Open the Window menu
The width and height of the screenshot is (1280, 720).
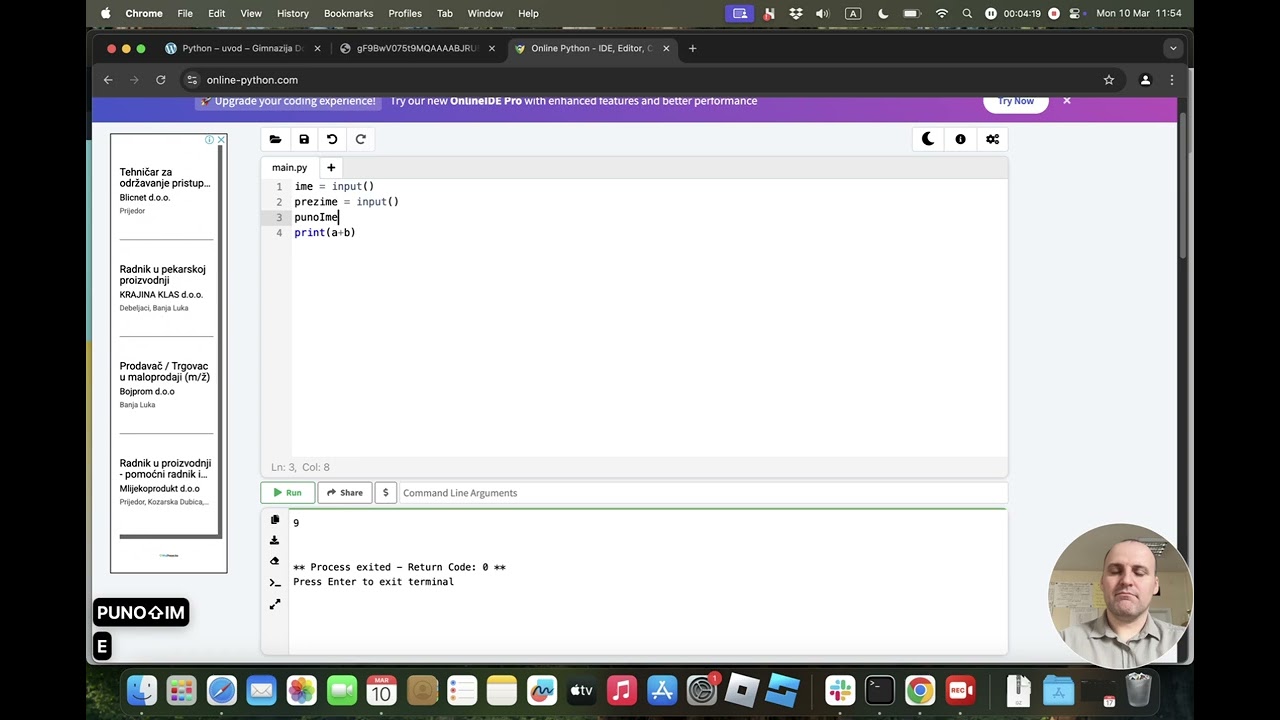tap(485, 13)
